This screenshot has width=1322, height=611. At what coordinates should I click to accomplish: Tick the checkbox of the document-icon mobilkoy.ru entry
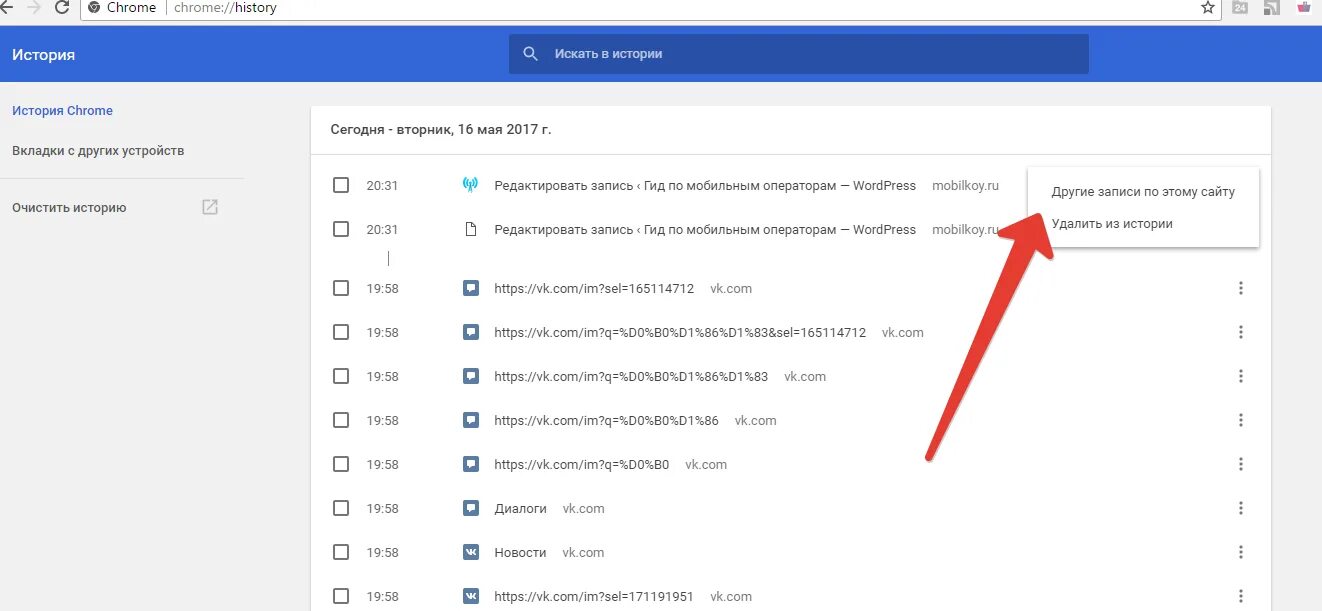click(341, 229)
